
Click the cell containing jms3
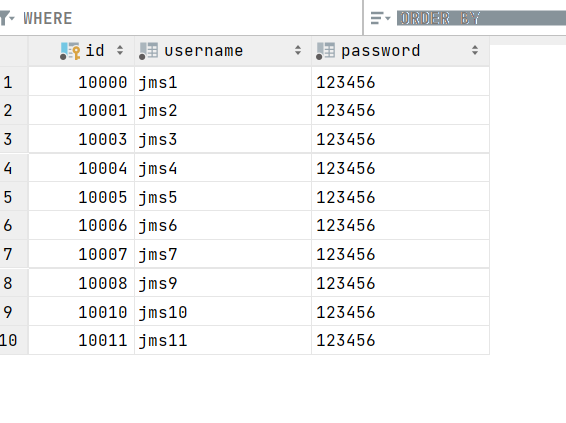point(223,139)
